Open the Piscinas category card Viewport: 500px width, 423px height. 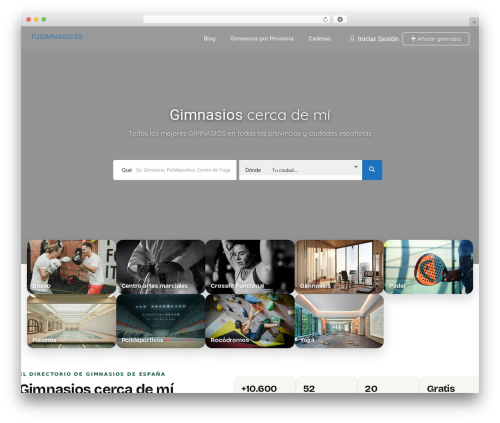(71, 321)
